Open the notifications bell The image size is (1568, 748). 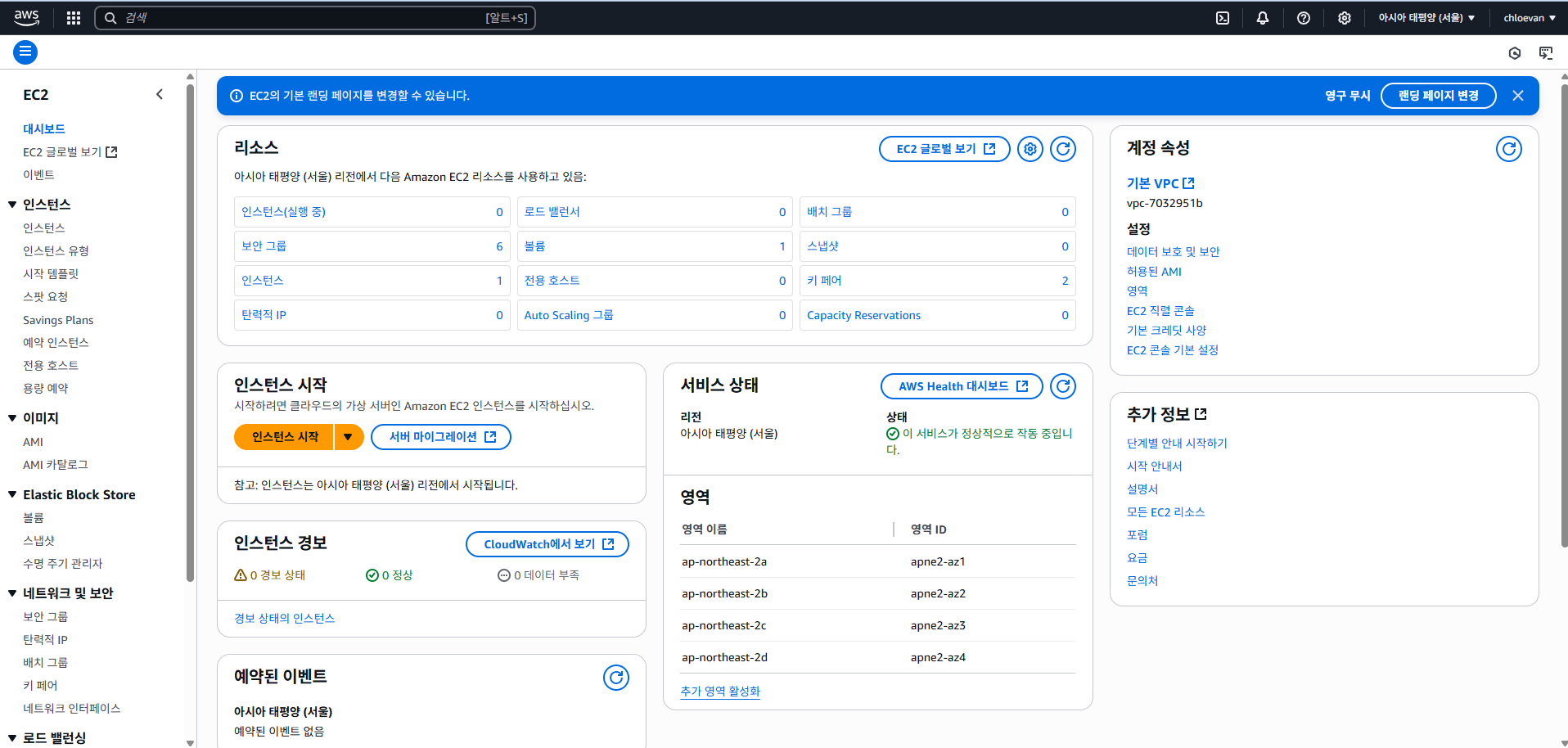1263,18
